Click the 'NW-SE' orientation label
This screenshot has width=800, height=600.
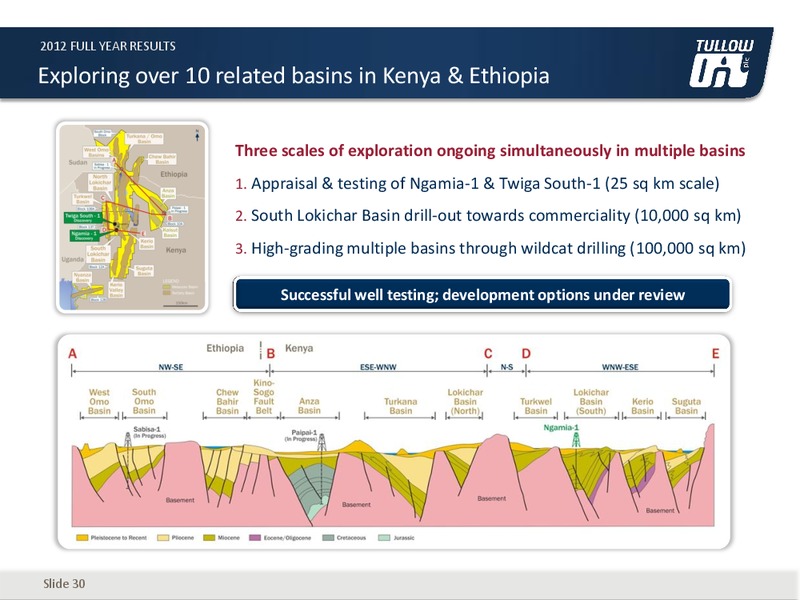pyautogui.click(x=170, y=367)
